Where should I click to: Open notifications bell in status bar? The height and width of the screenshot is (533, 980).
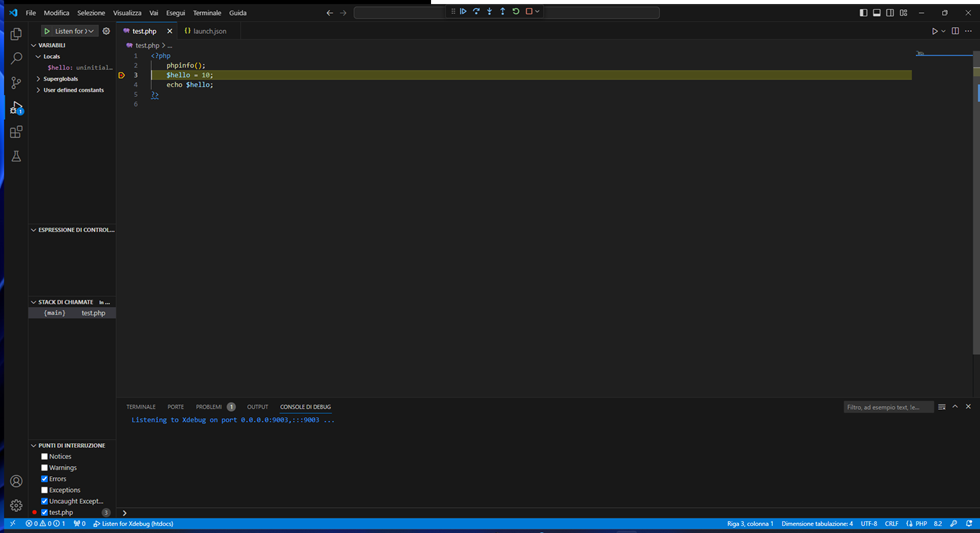tap(969, 524)
